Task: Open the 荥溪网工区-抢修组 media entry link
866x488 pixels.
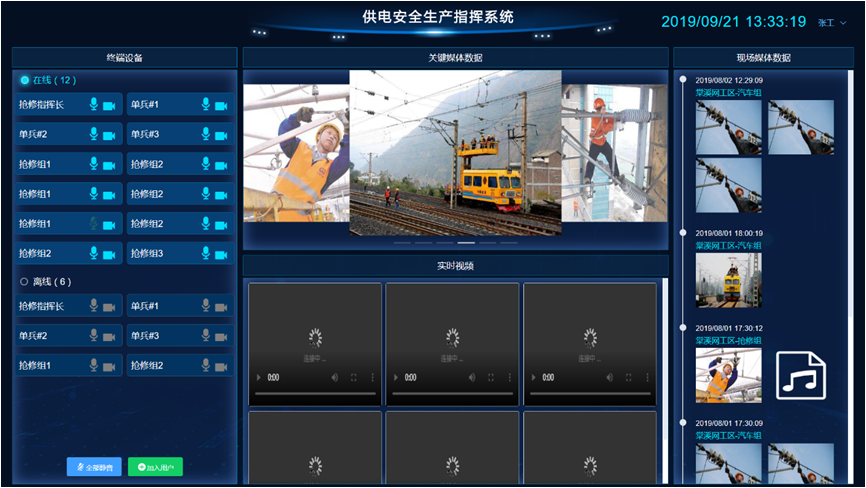Action: (x=728, y=341)
